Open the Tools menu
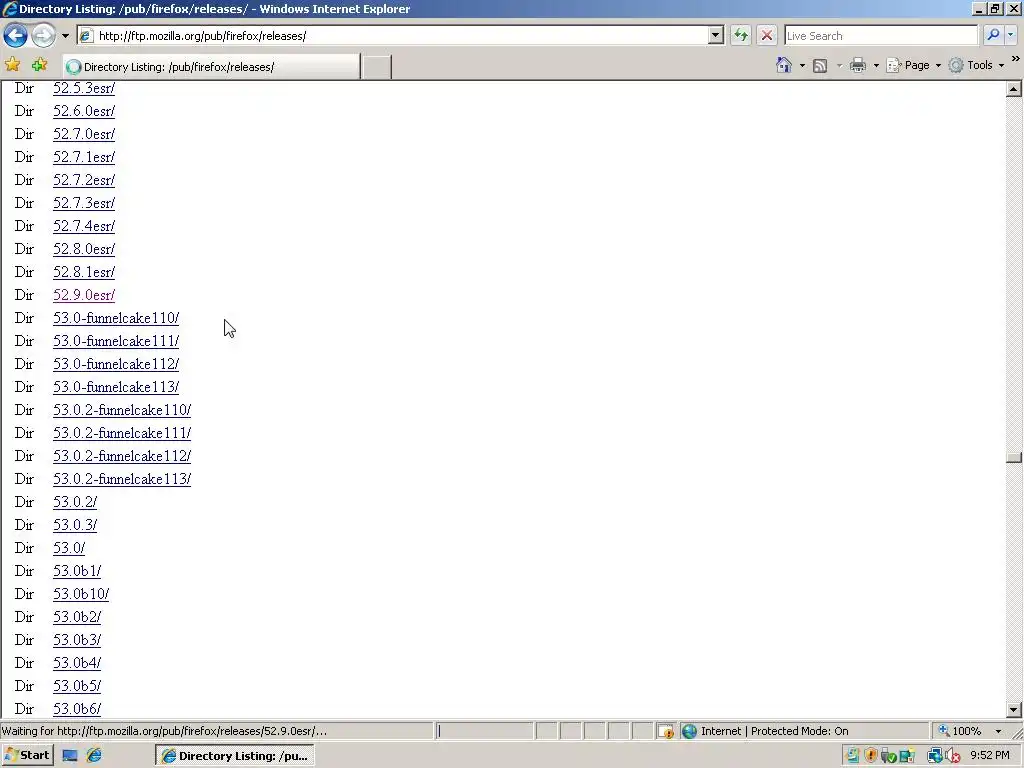The image size is (1024, 768). click(976, 65)
